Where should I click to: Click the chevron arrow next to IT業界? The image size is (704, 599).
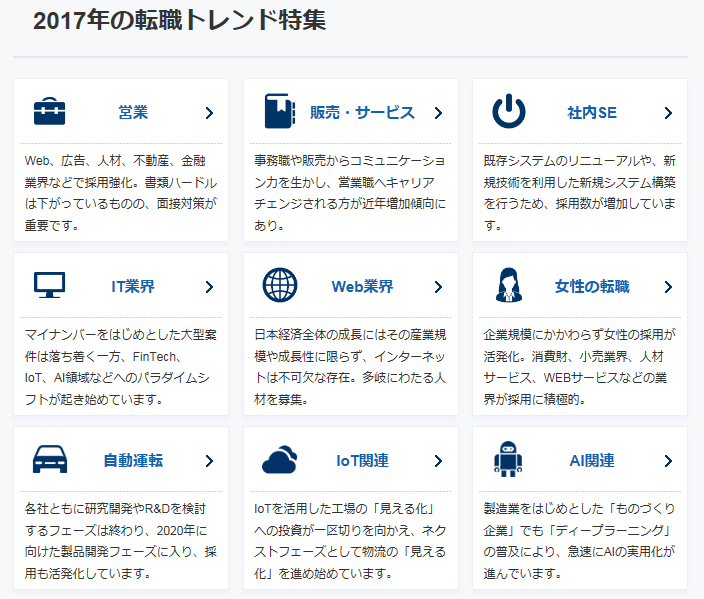pos(209,287)
